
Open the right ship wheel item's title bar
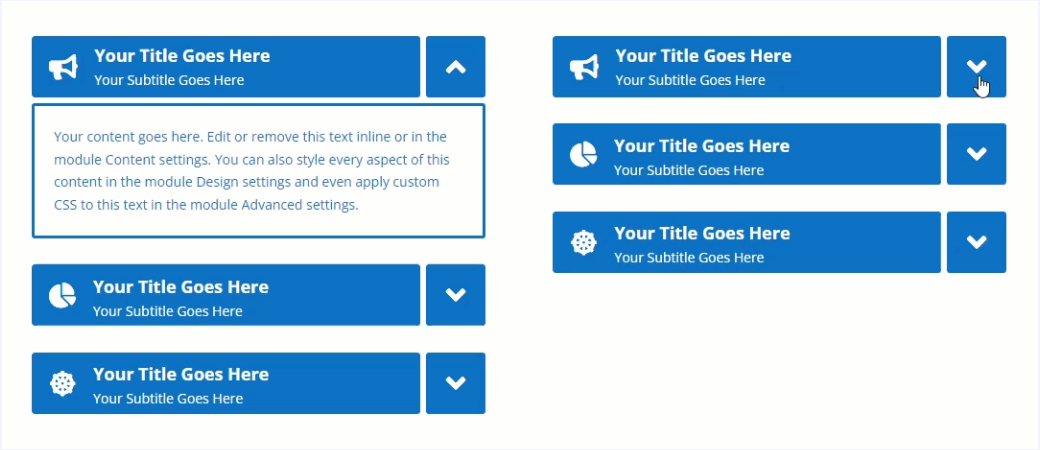click(x=702, y=233)
